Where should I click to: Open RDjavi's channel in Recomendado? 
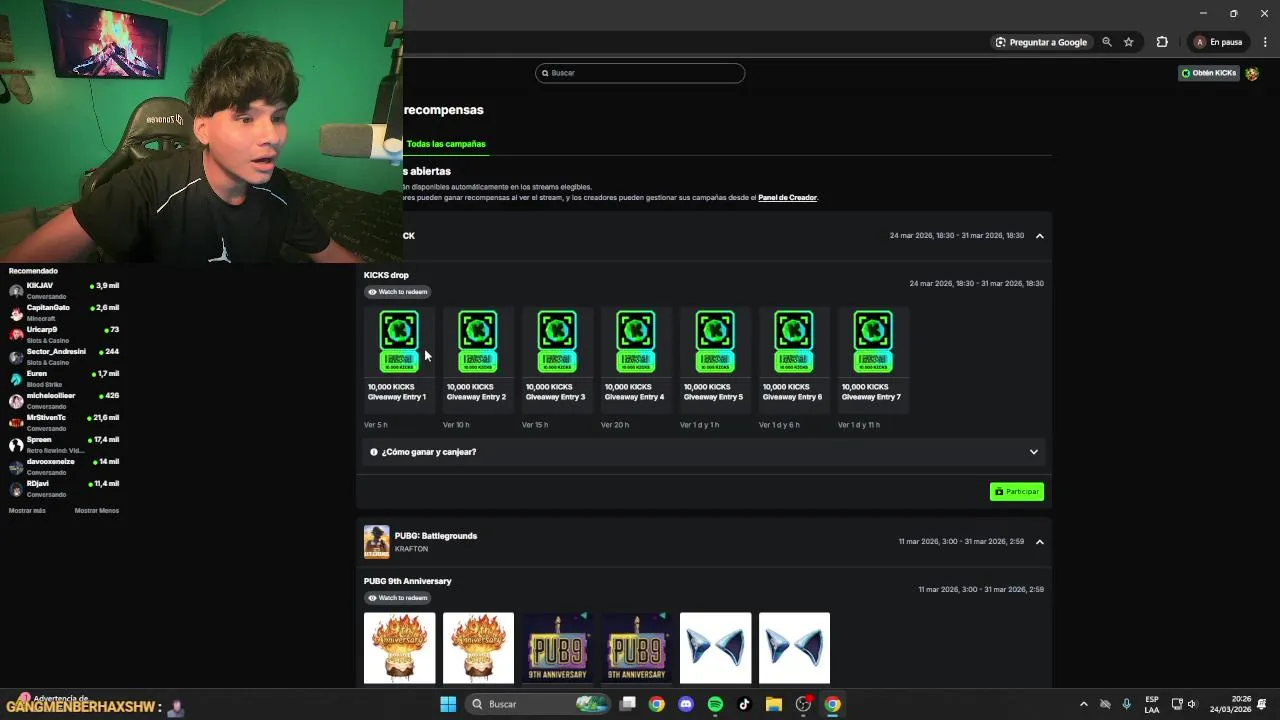64,489
